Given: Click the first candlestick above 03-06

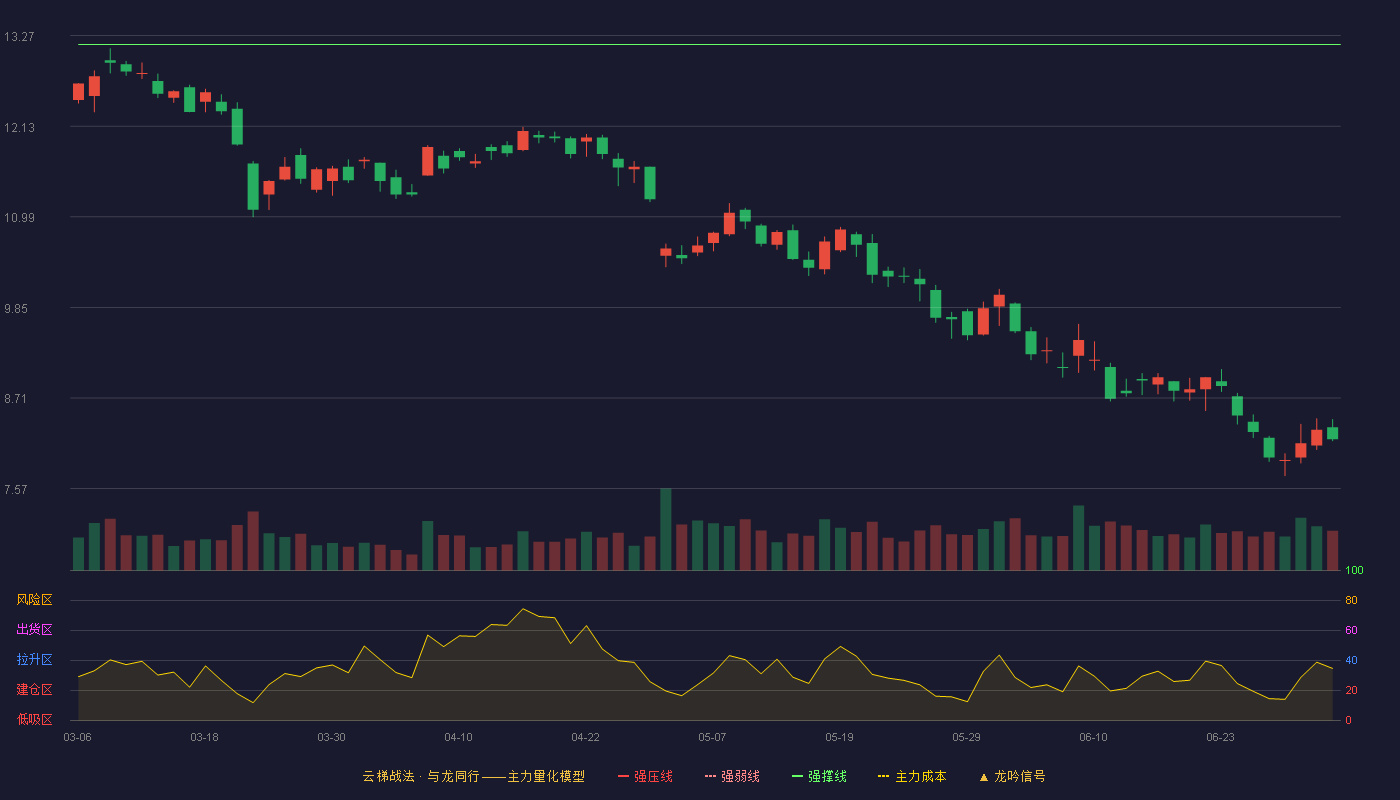Looking at the screenshot, I should pos(78,92).
